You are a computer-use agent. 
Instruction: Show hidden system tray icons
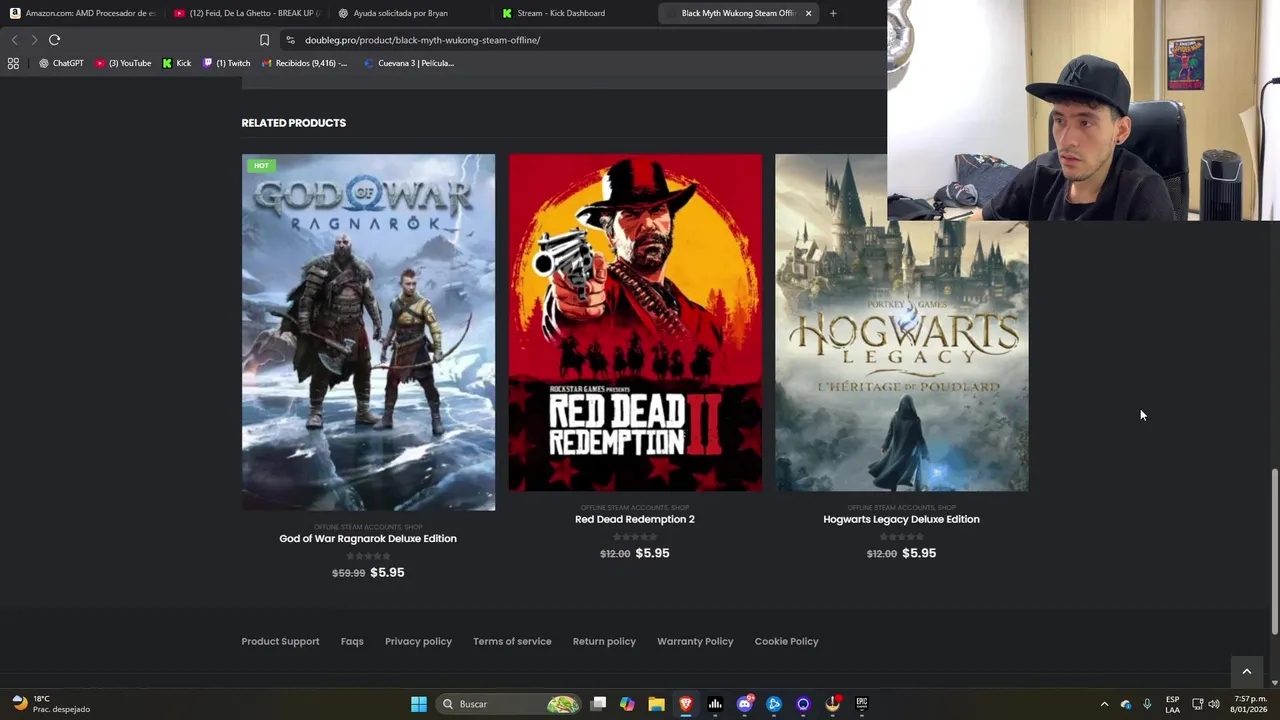[x=1104, y=704]
